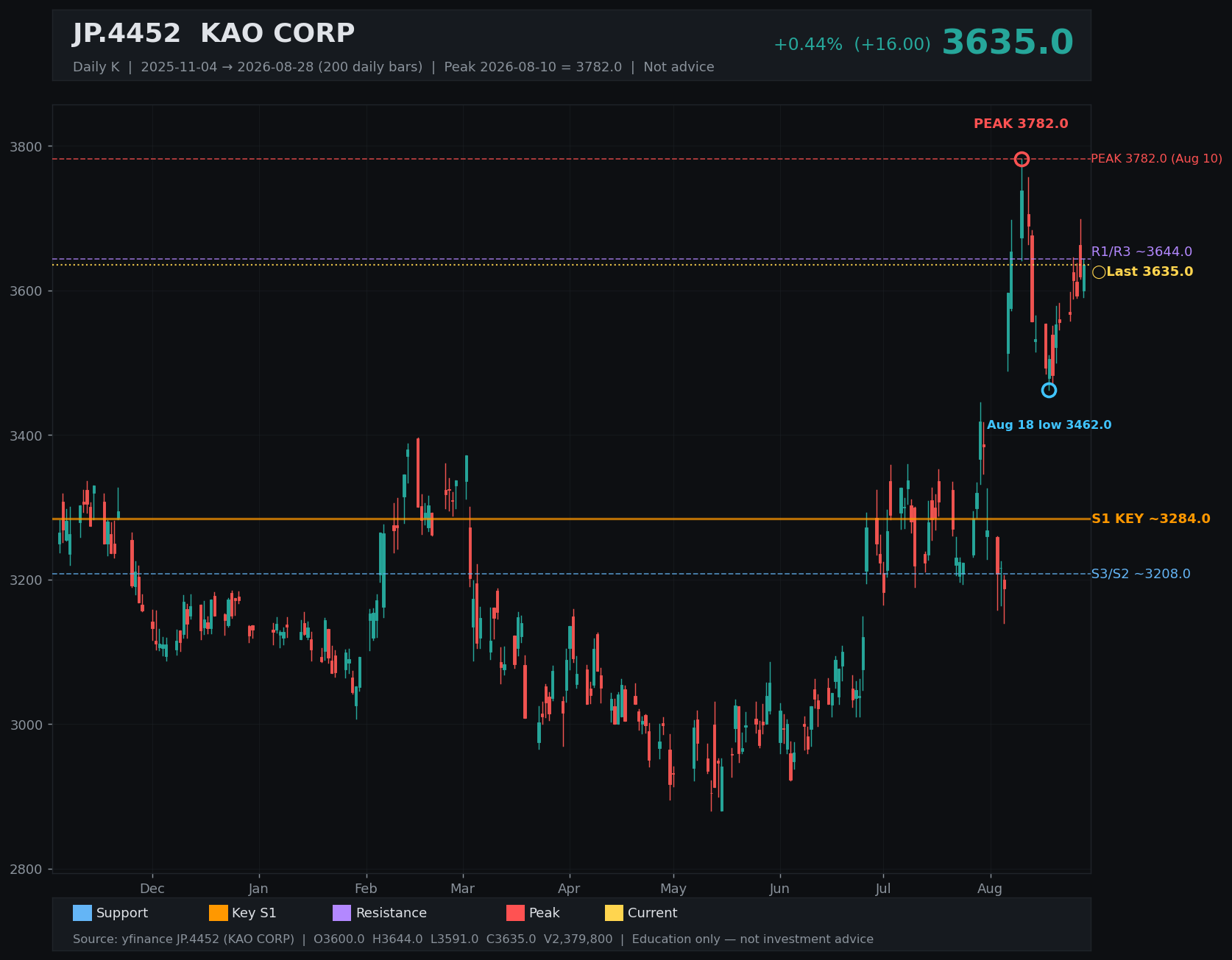
Task: Click the 'Resistance' legend text
Action: (x=392, y=913)
